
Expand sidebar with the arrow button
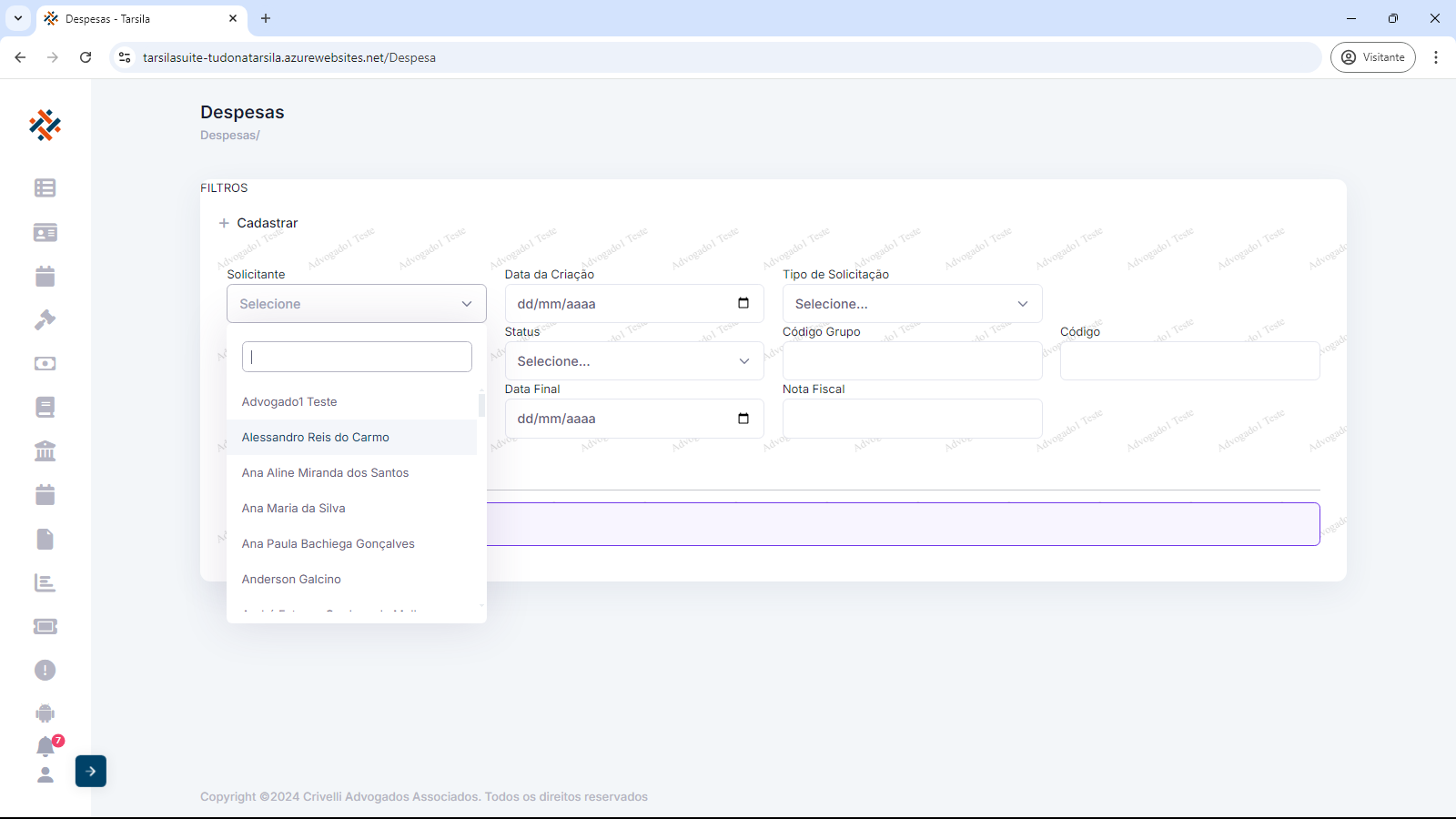coord(91,771)
